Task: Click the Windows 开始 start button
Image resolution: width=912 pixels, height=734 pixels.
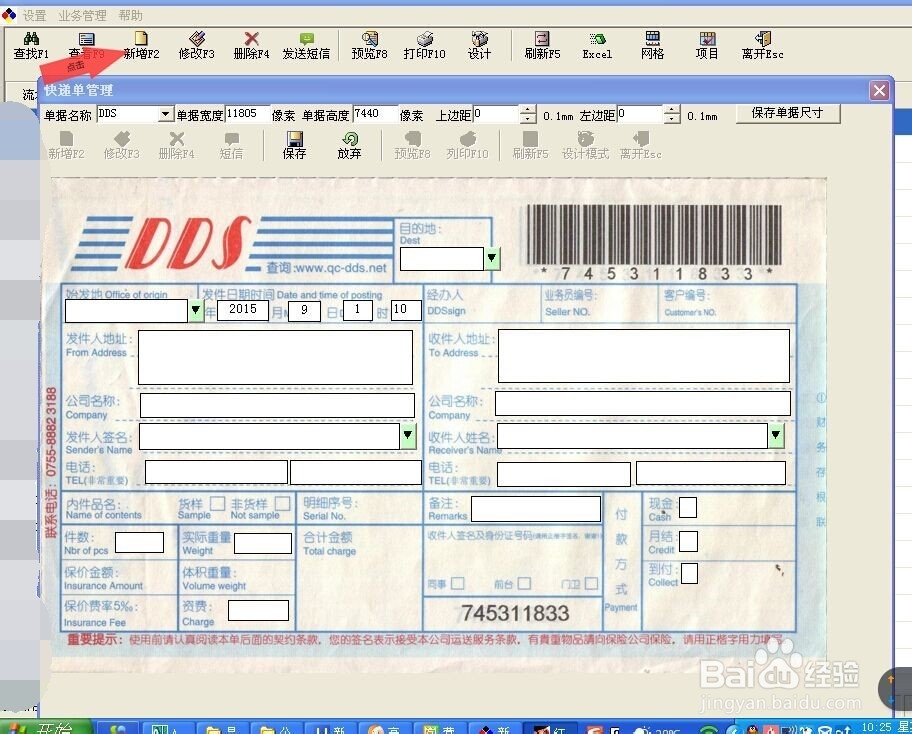Action: (45, 727)
